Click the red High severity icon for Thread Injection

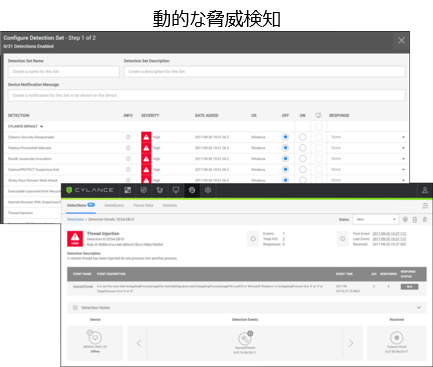click(x=75, y=239)
